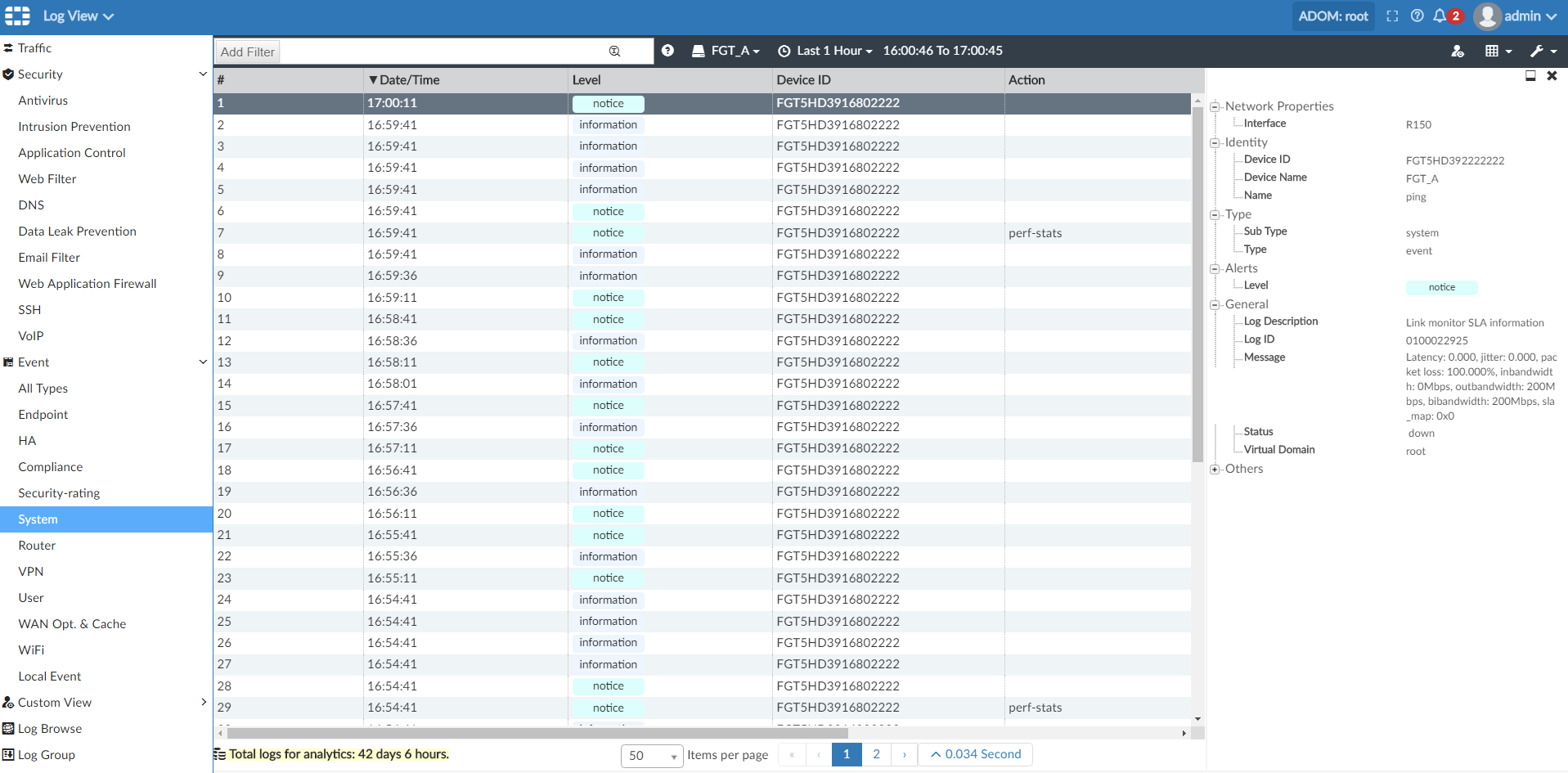Open the application tiles menu at top left
The image size is (1568, 773).
16,16
